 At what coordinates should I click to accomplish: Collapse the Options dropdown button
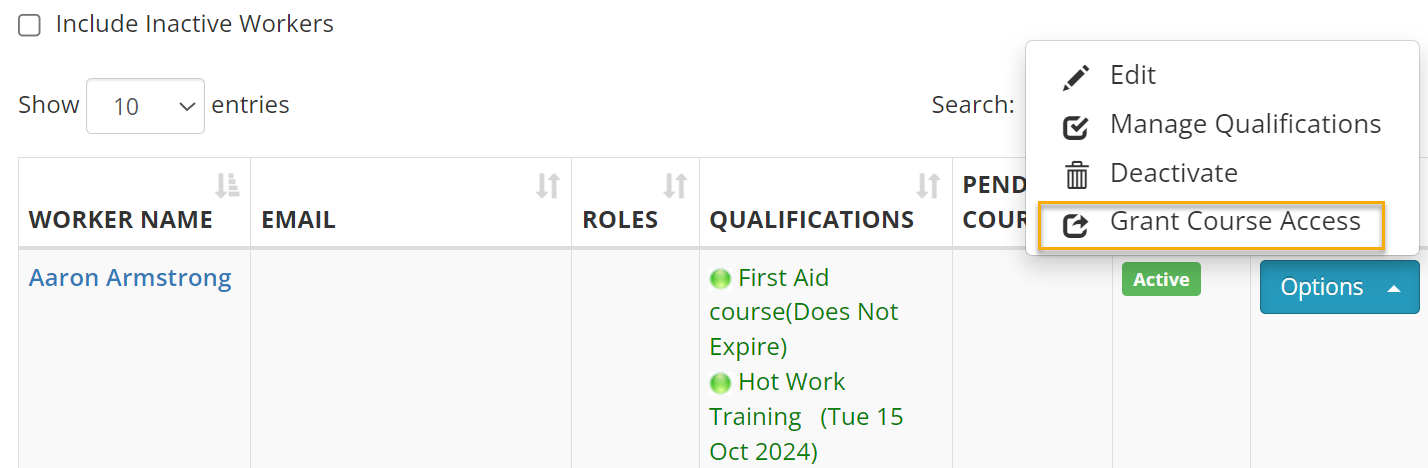[1338, 287]
